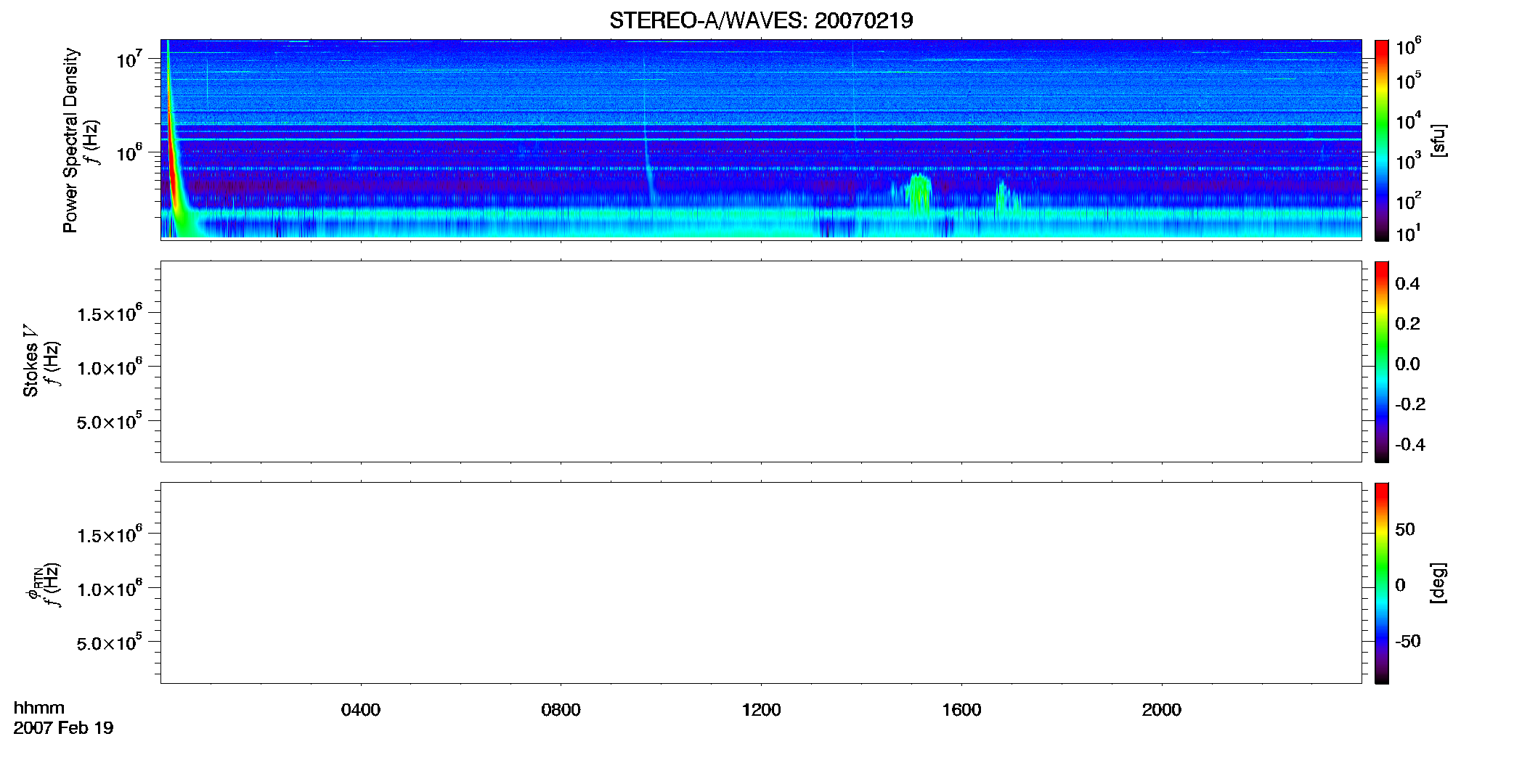Click the 1.5×10^6 tick on Stokes V axis
Screen dimensions: 1522x784
coord(109,314)
